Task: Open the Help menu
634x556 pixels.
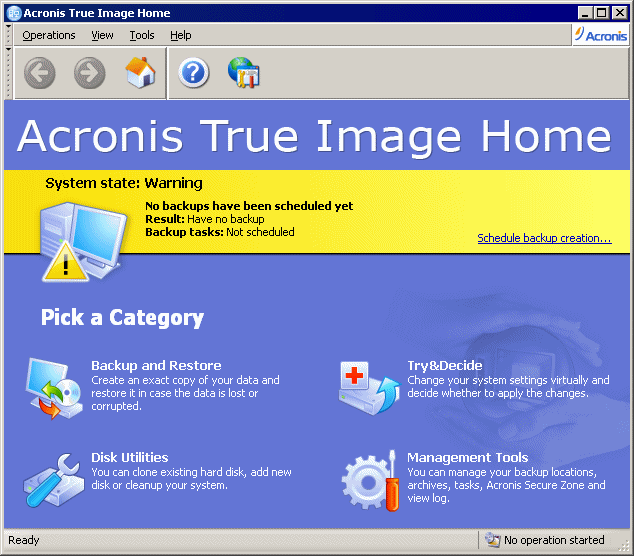Action: pyautogui.click(x=180, y=35)
